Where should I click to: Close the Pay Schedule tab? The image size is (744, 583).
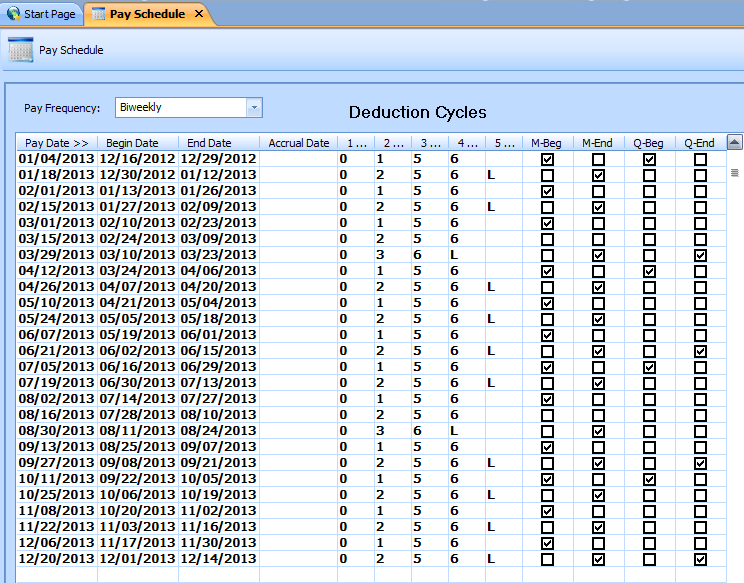point(199,14)
